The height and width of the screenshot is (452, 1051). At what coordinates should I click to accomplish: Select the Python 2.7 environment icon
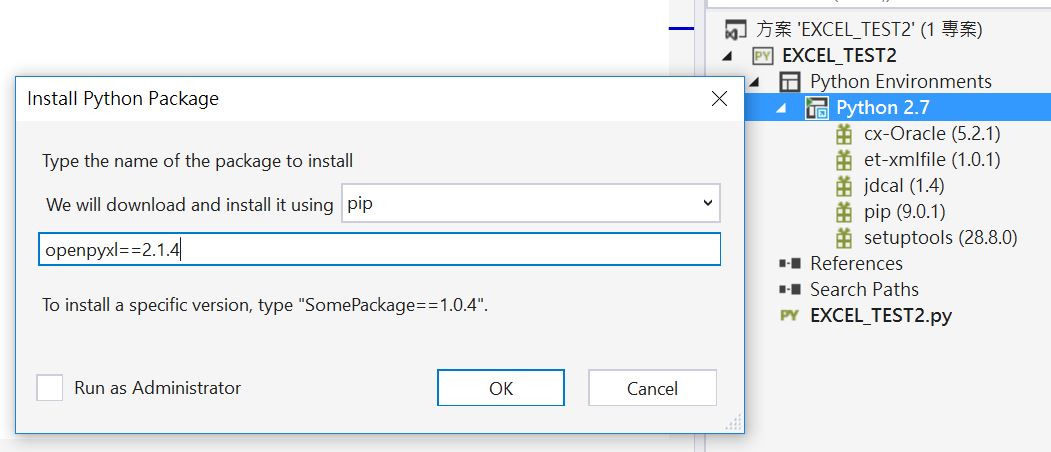(817, 108)
